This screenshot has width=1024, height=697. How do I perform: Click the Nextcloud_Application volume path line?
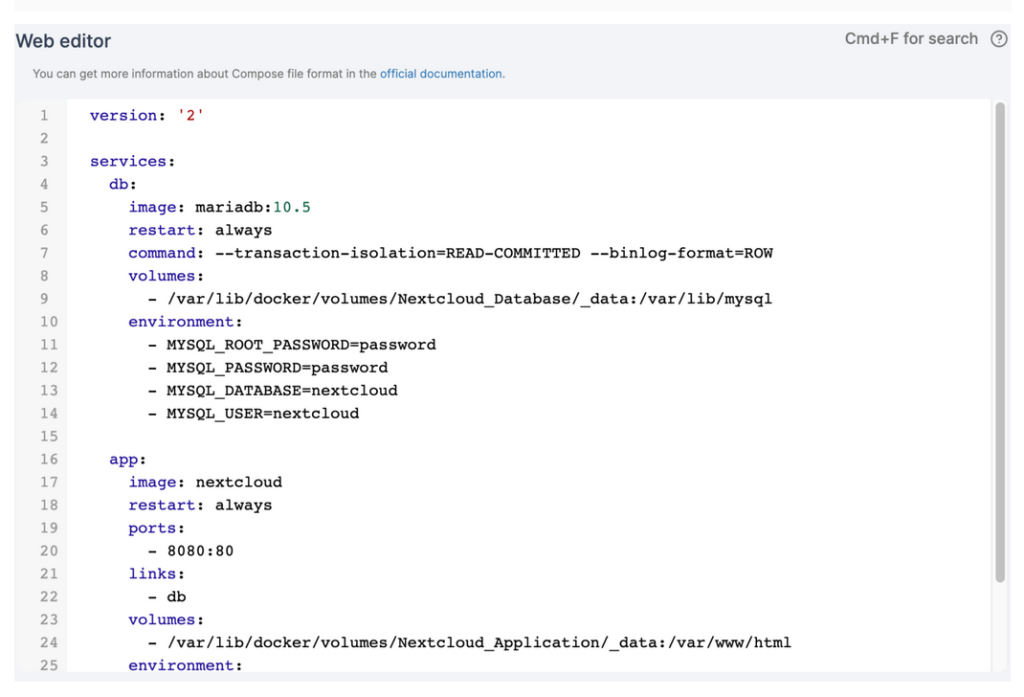coord(470,642)
